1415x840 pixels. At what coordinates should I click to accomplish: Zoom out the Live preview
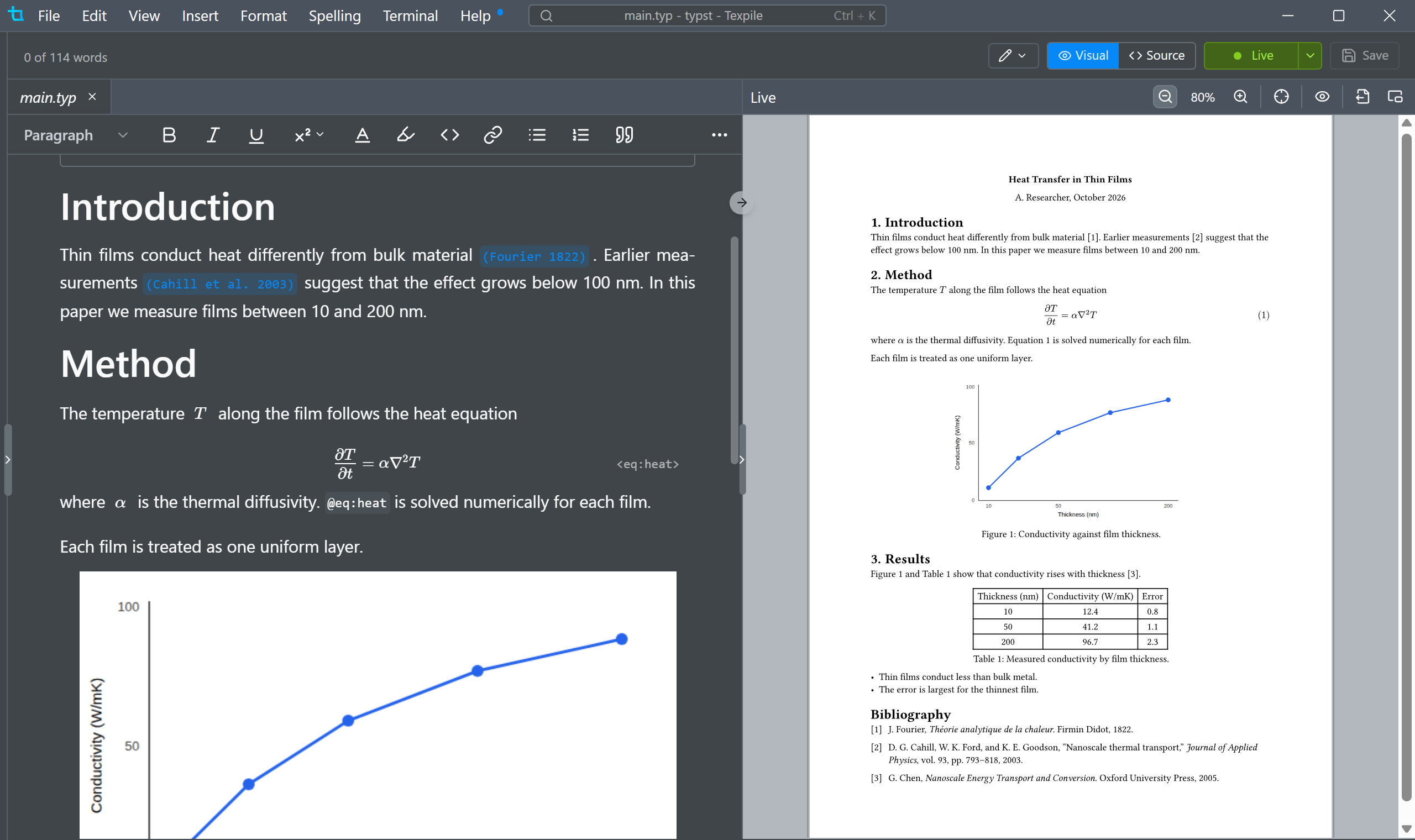pos(1165,97)
